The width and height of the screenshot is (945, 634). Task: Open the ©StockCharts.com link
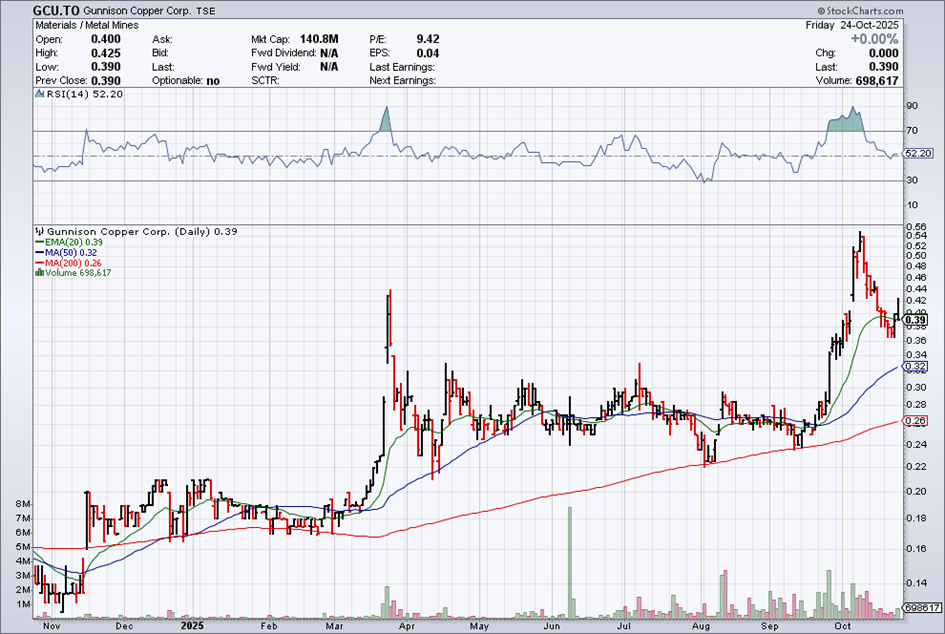(861, 11)
